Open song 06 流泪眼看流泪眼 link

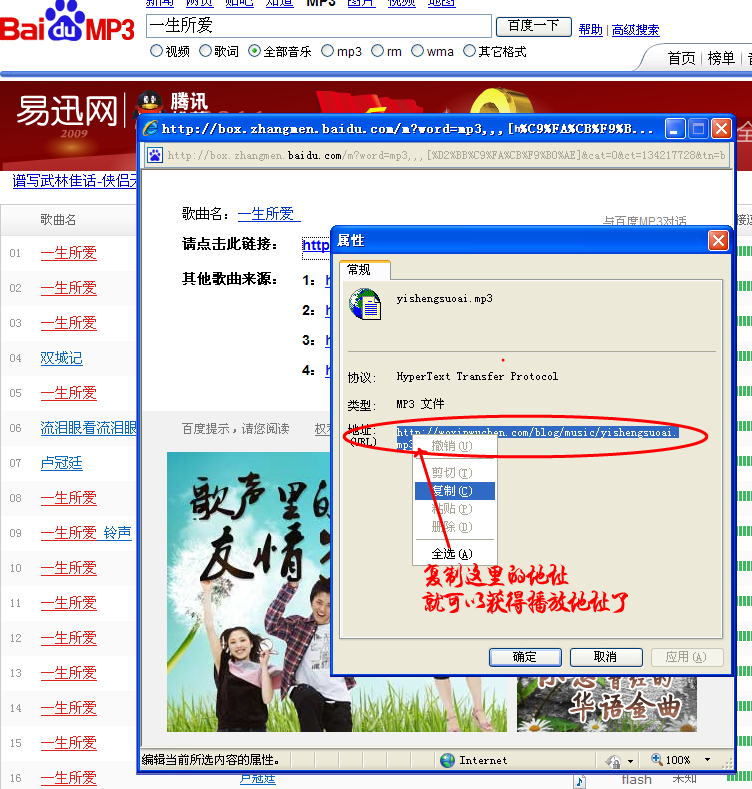(x=88, y=428)
